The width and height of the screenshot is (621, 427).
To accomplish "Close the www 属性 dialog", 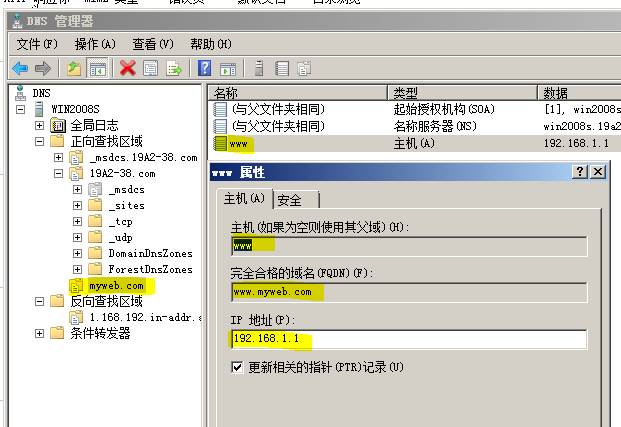I will 598,172.
